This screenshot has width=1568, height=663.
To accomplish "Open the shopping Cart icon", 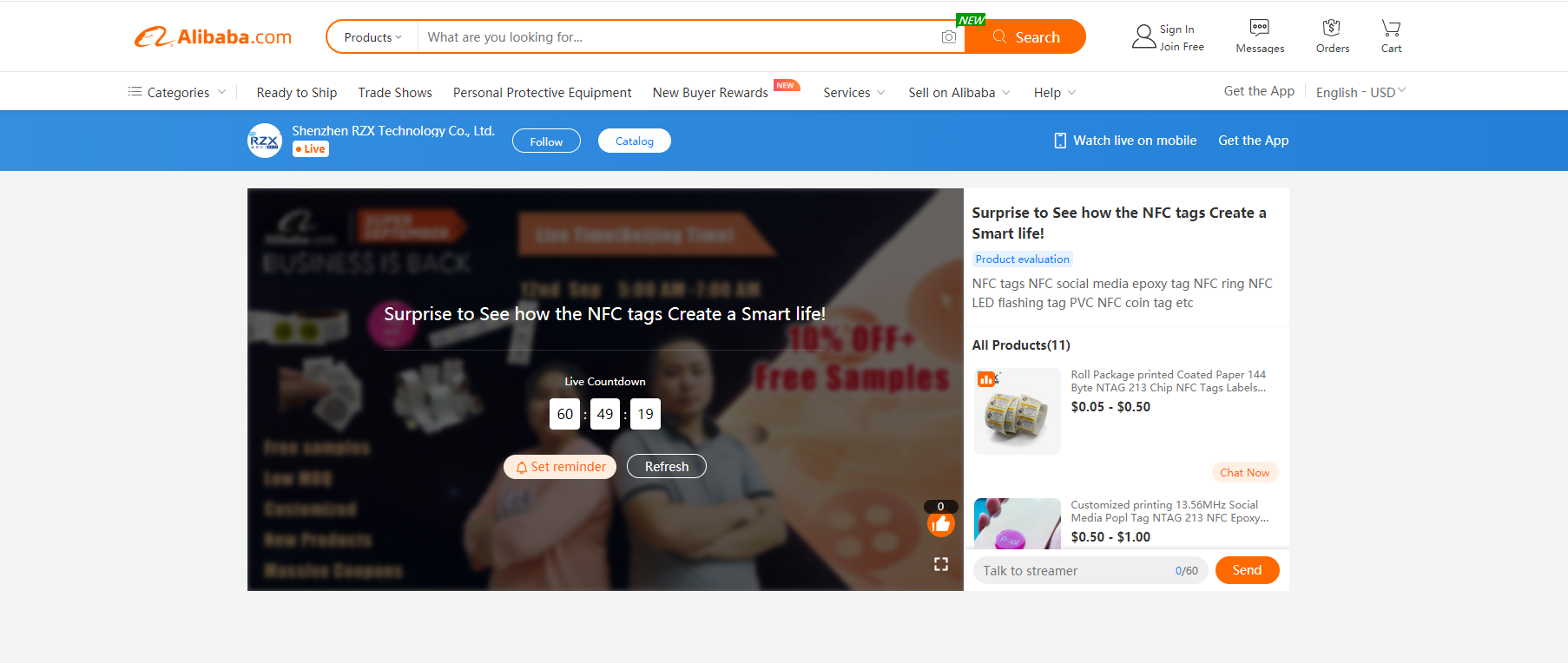I will pos(1391,28).
